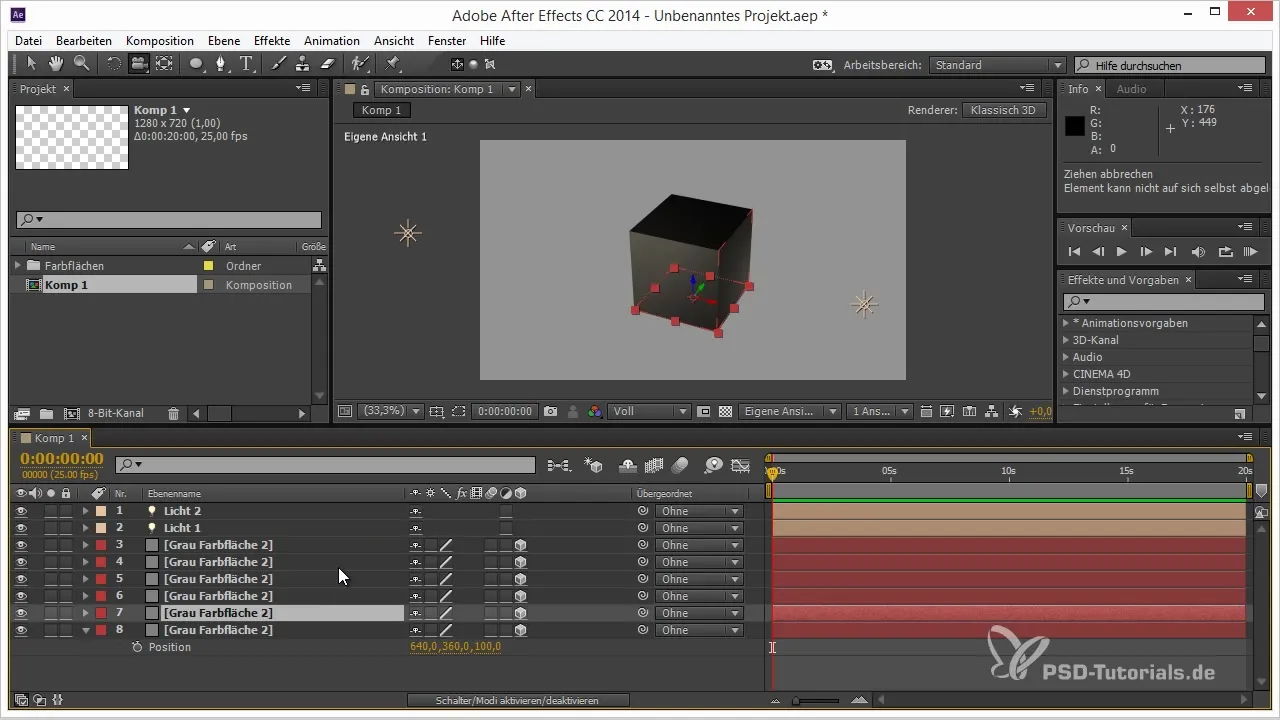Open the Graph Editor in timeline
This screenshot has width=1280, height=720.
click(x=741, y=465)
